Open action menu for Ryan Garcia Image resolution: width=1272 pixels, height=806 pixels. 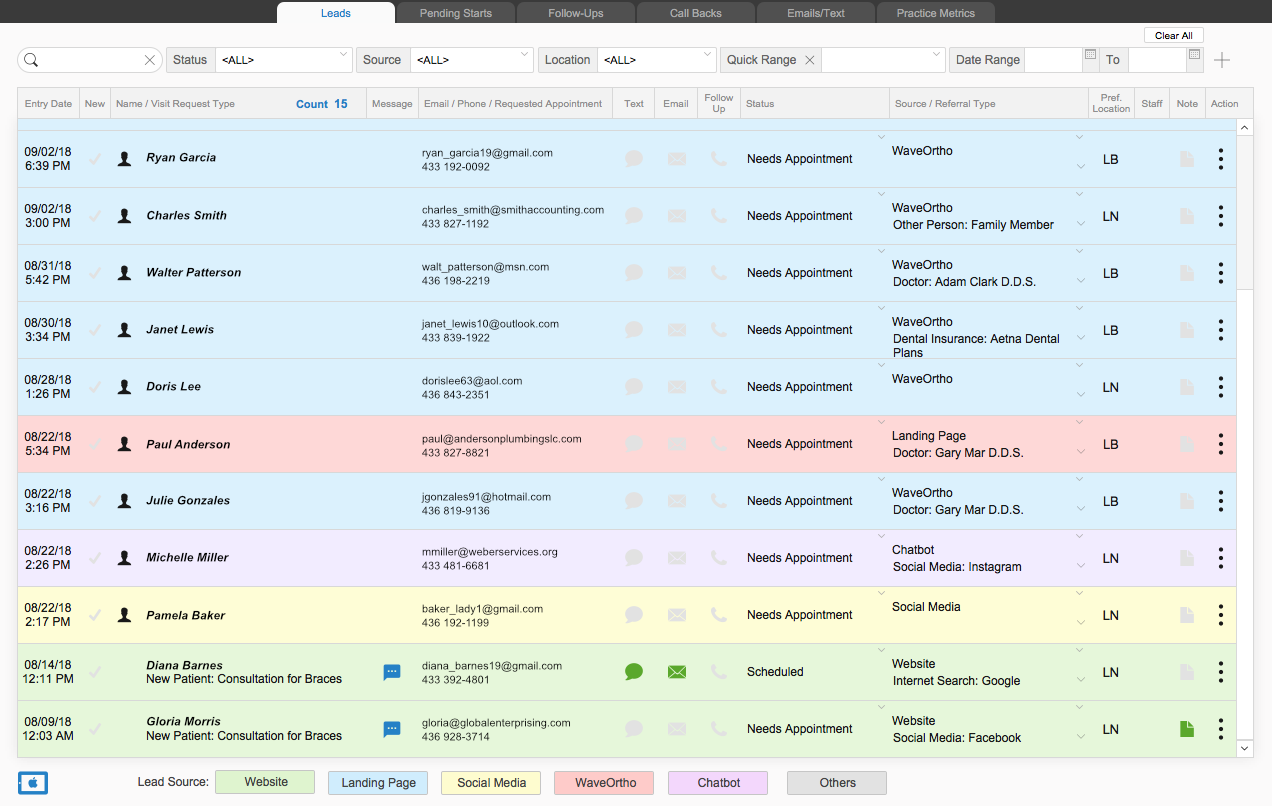pyautogui.click(x=1221, y=159)
